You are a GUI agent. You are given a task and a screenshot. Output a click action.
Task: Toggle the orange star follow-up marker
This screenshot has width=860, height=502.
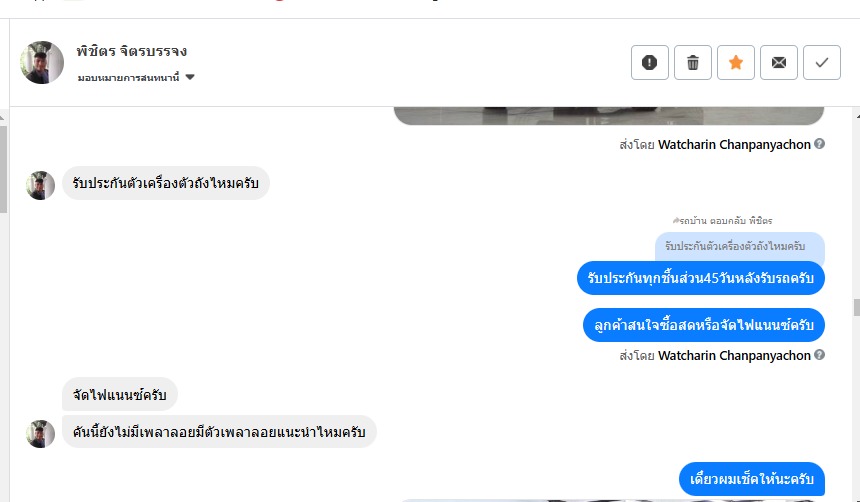click(x=735, y=63)
